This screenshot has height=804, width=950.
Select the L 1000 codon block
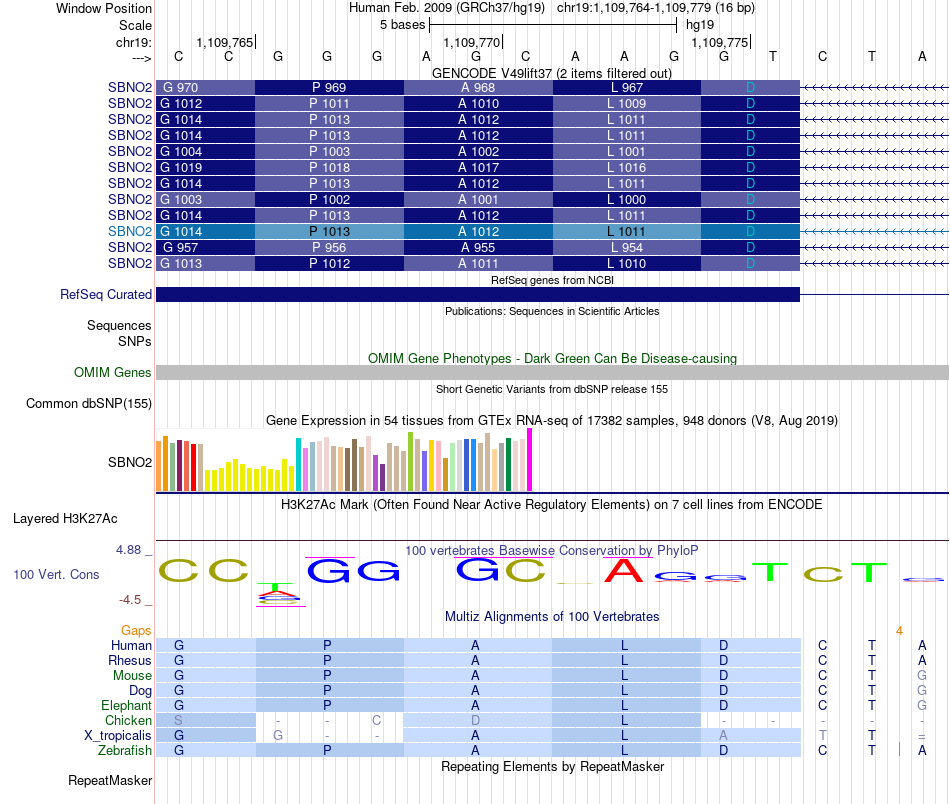pos(627,199)
